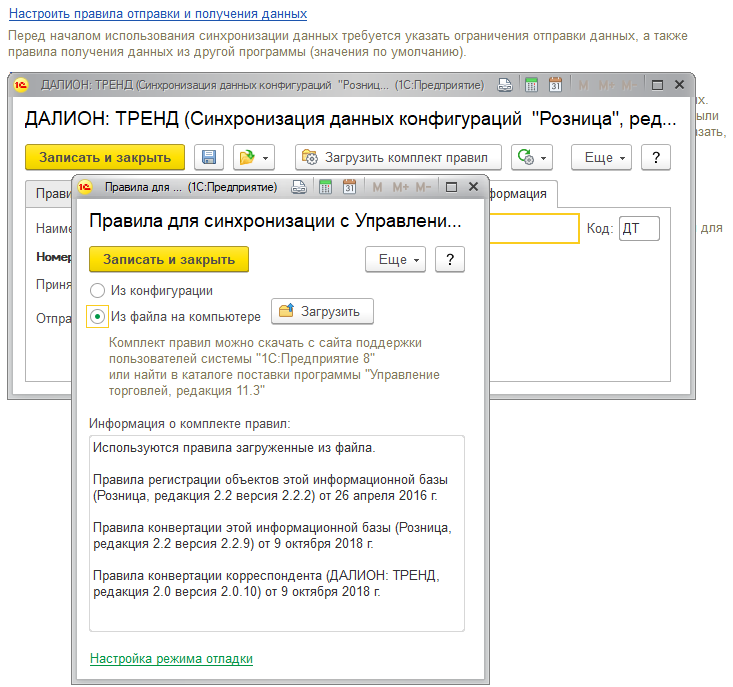Image resolution: width=733 pixels, height=687 pixels.
Task: Open calendar icon in ДАЛИОН window title bar
Action: point(555,85)
